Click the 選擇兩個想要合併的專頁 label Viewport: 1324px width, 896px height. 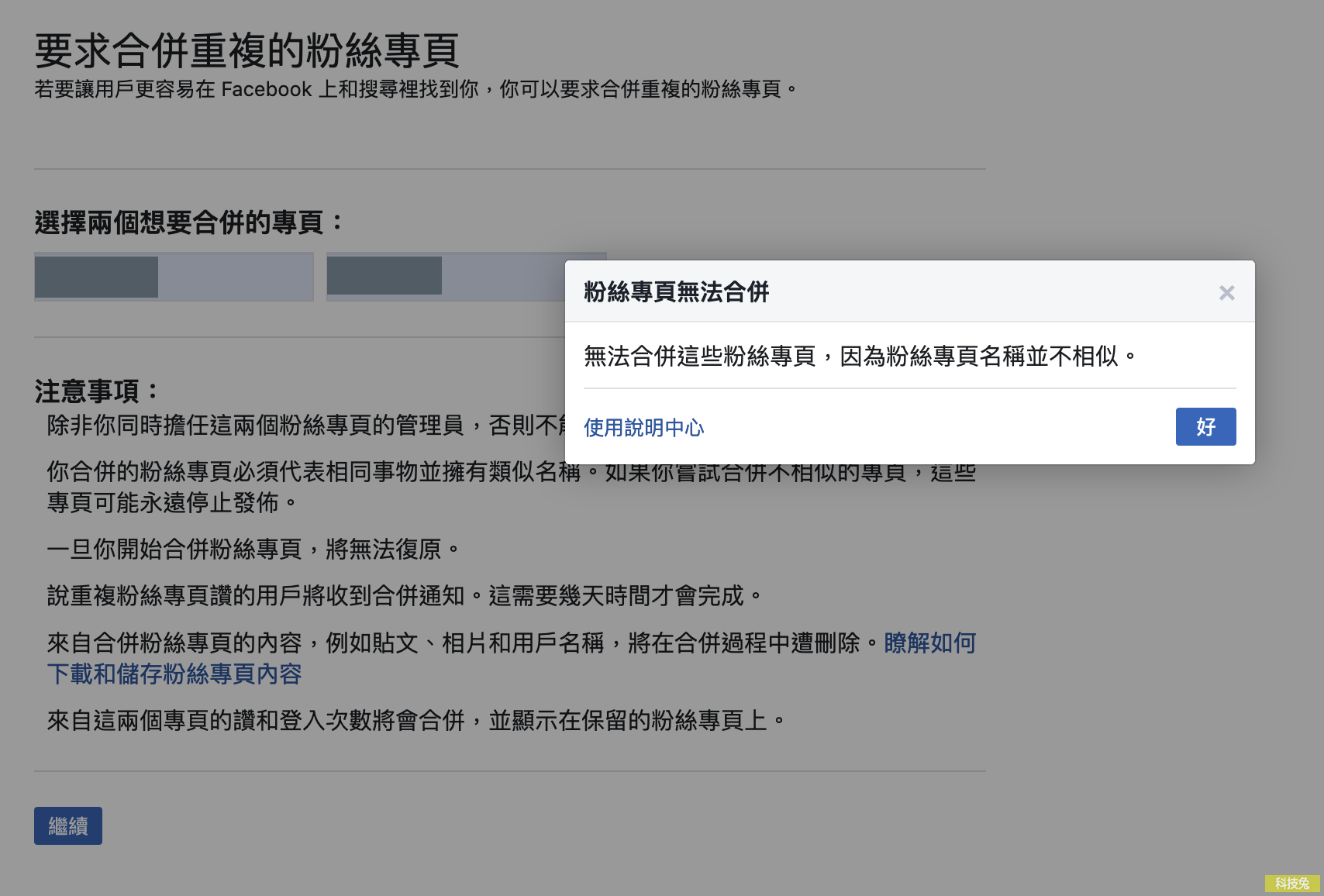(x=189, y=223)
